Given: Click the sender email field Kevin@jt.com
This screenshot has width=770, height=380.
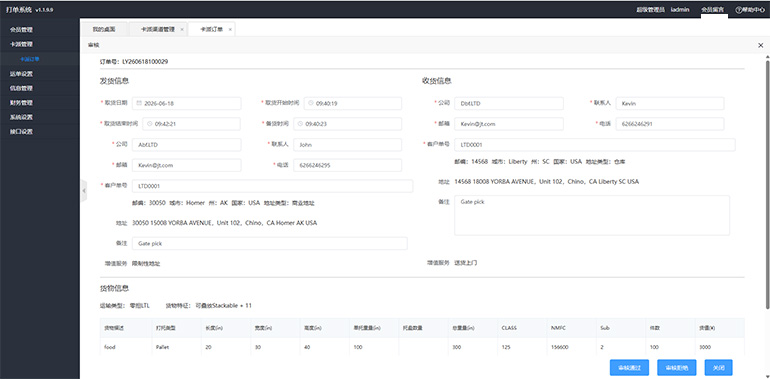Looking at the screenshot, I should (187, 165).
